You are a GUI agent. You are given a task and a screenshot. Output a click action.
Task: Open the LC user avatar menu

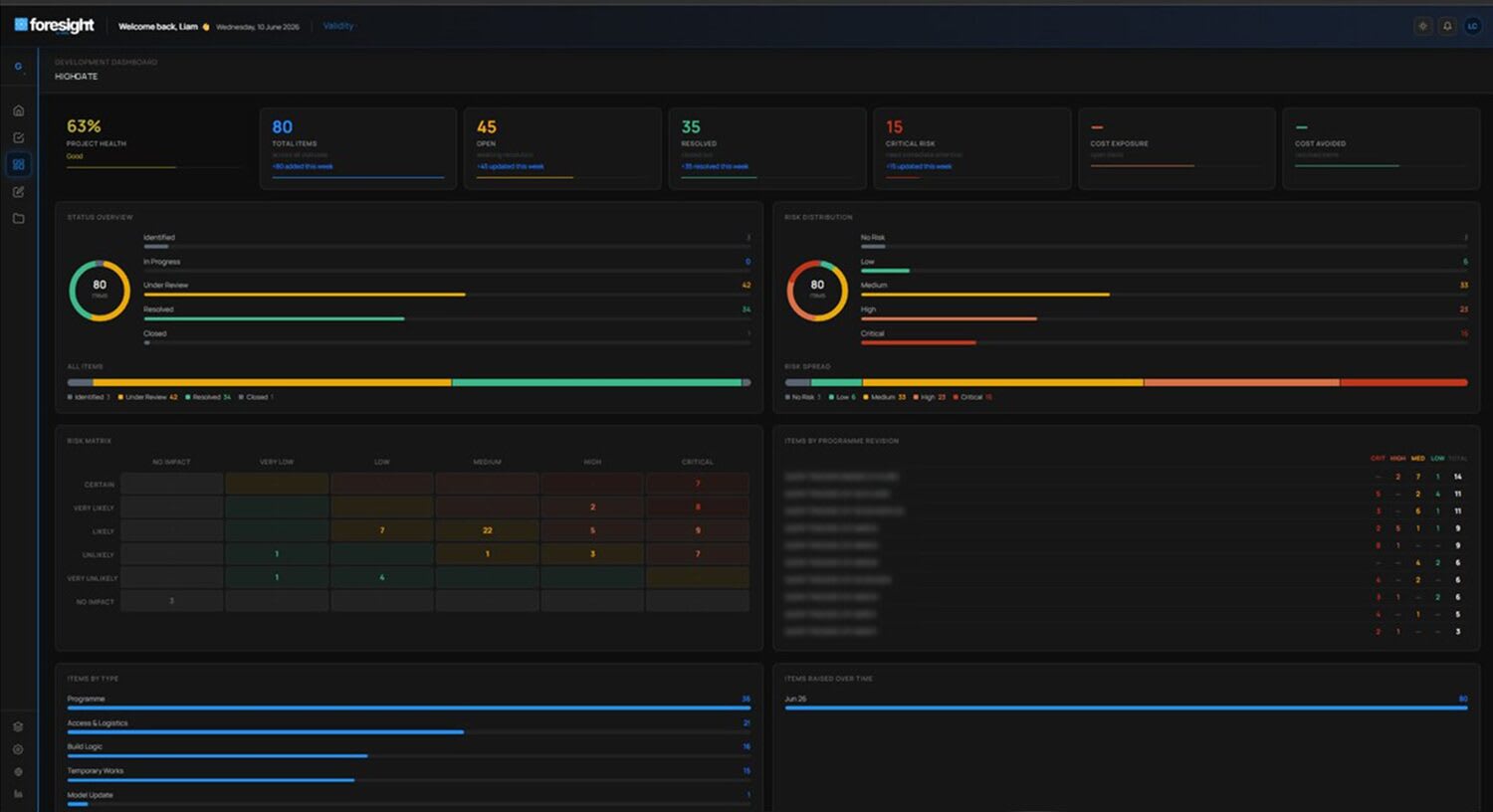point(1472,26)
